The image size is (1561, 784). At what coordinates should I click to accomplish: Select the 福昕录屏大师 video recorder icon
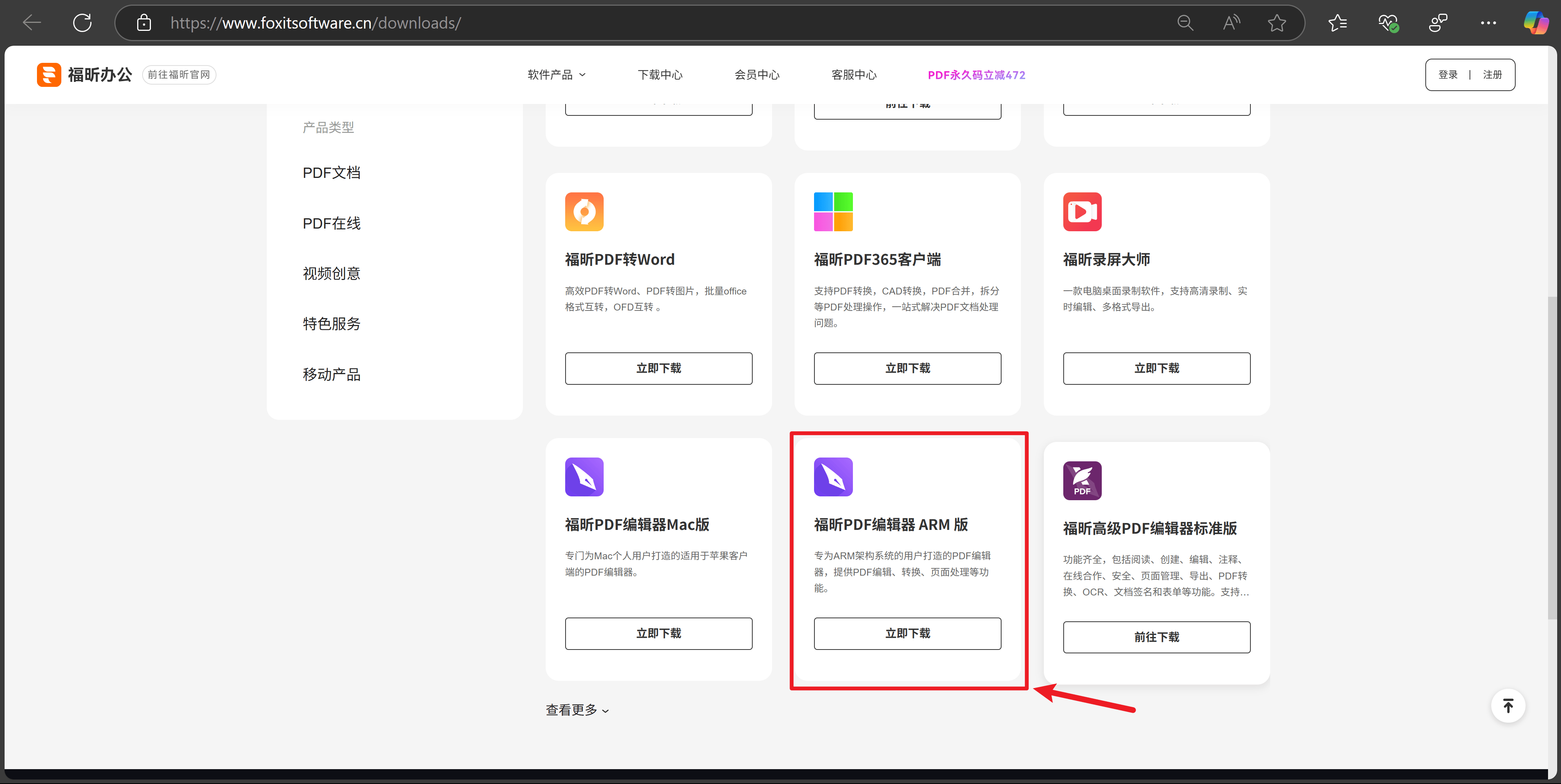pyautogui.click(x=1082, y=211)
